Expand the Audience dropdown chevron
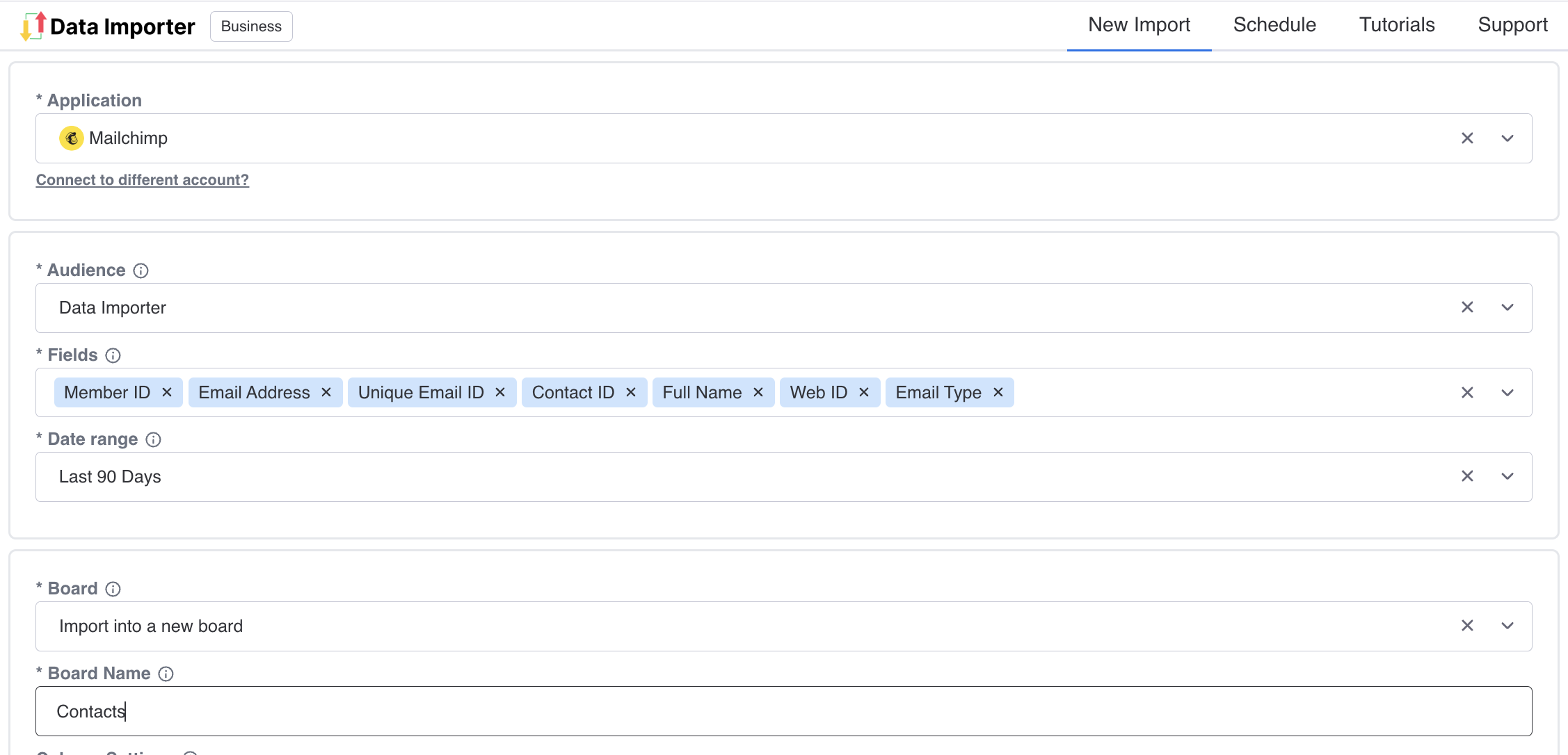The height and width of the screenshot is (755, 1568). point(1507,307)
